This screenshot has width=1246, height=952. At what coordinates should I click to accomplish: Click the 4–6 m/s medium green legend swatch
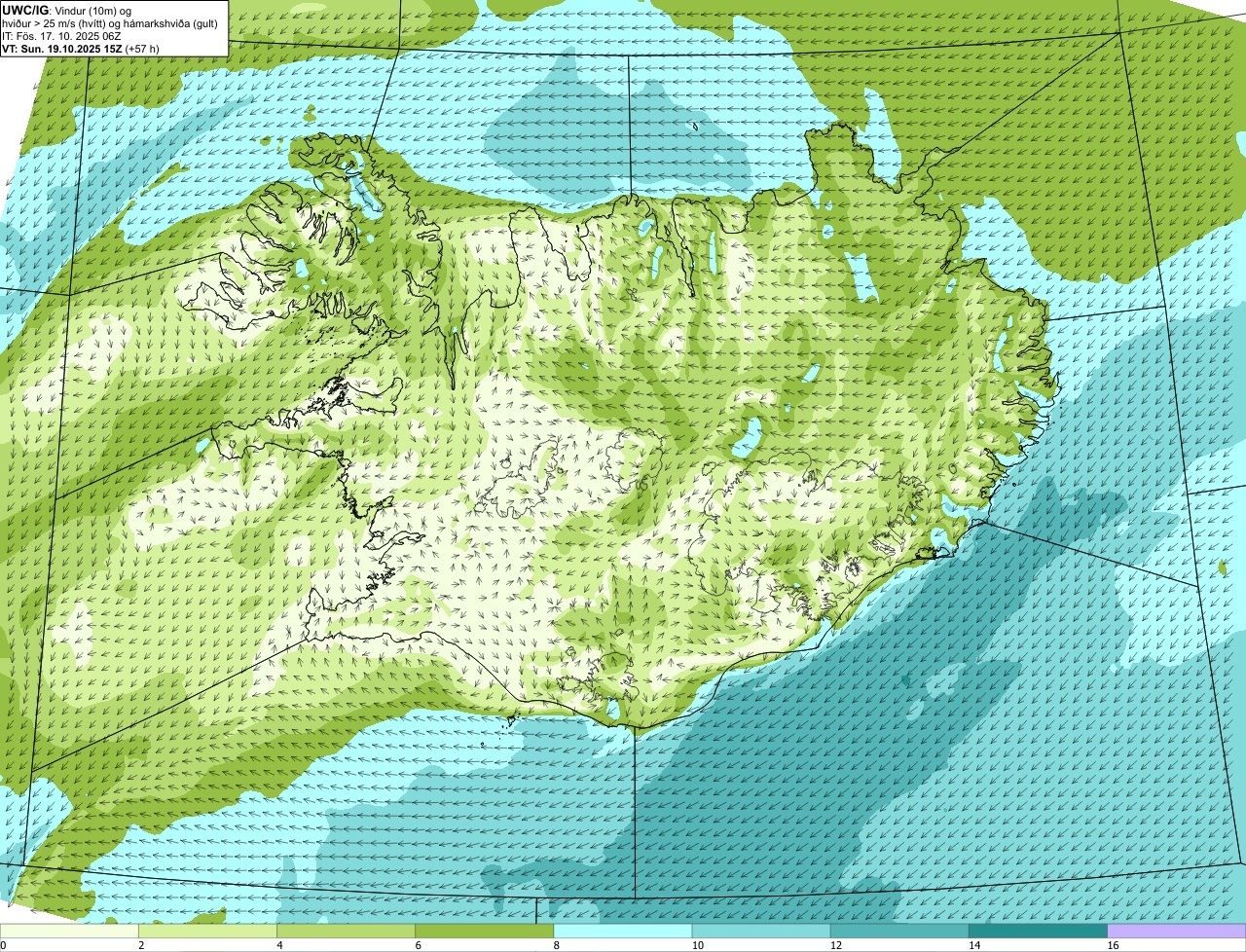point(346,932)
